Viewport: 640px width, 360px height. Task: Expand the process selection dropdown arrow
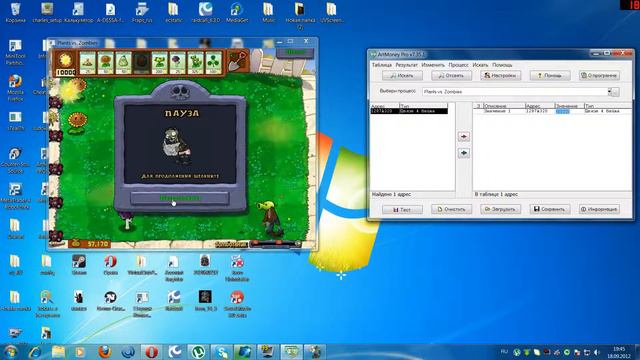tap(610, 92)
